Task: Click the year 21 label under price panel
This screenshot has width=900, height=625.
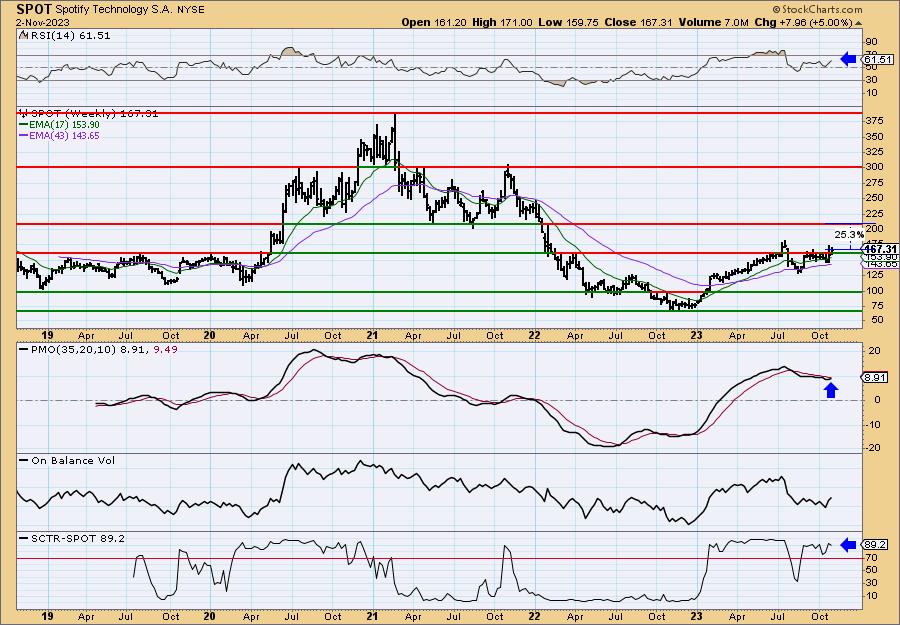Action: coord(373,335)
